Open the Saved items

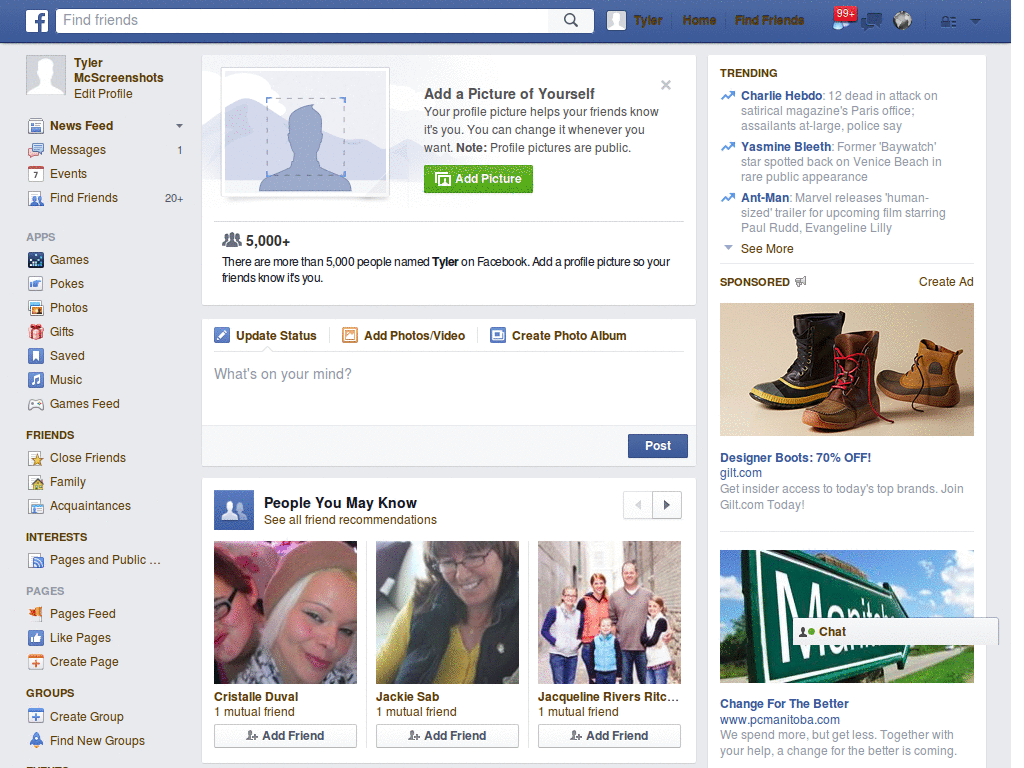pos(67,356)
